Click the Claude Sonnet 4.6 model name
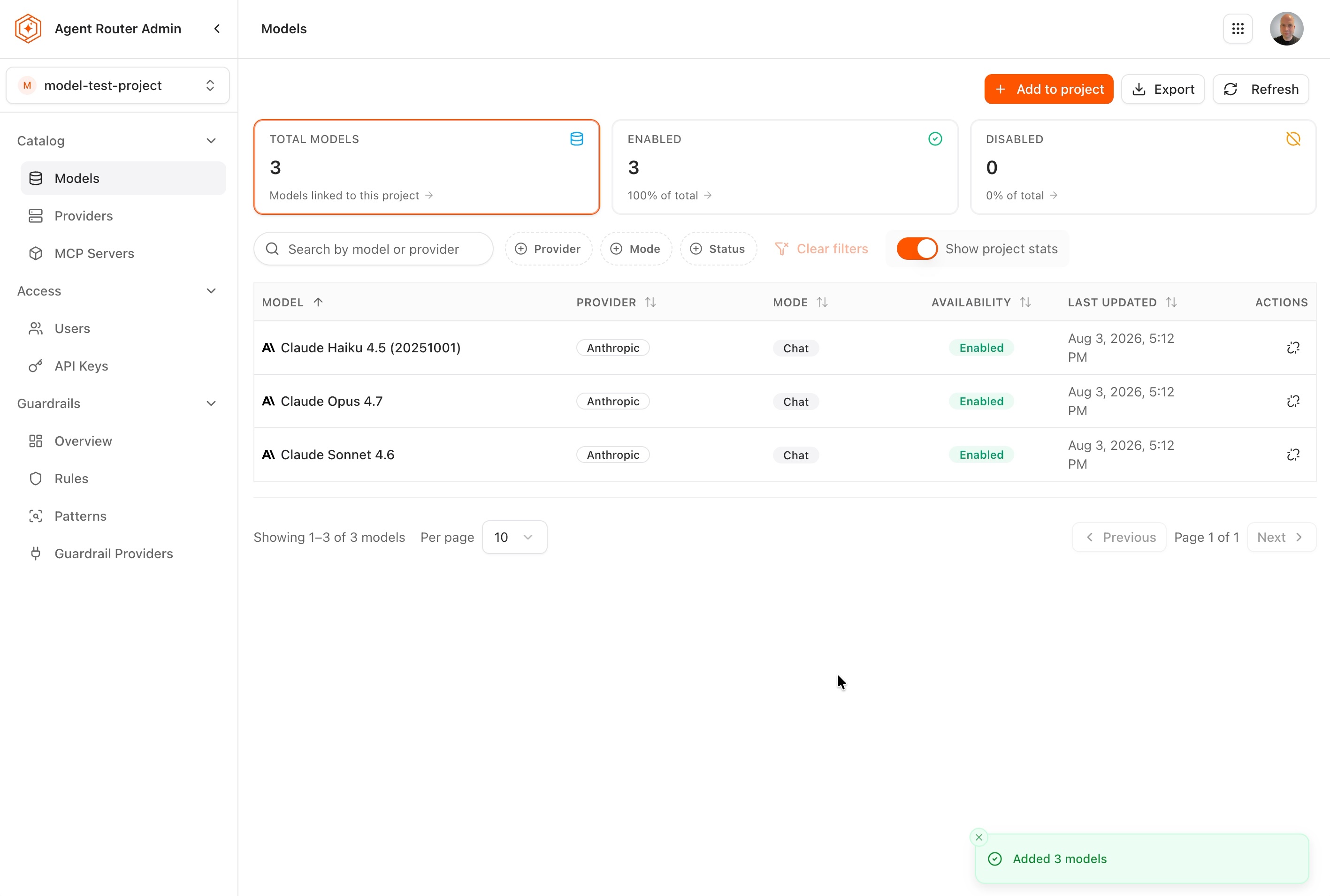This screenshot has width=1330, height=896. 337,455
